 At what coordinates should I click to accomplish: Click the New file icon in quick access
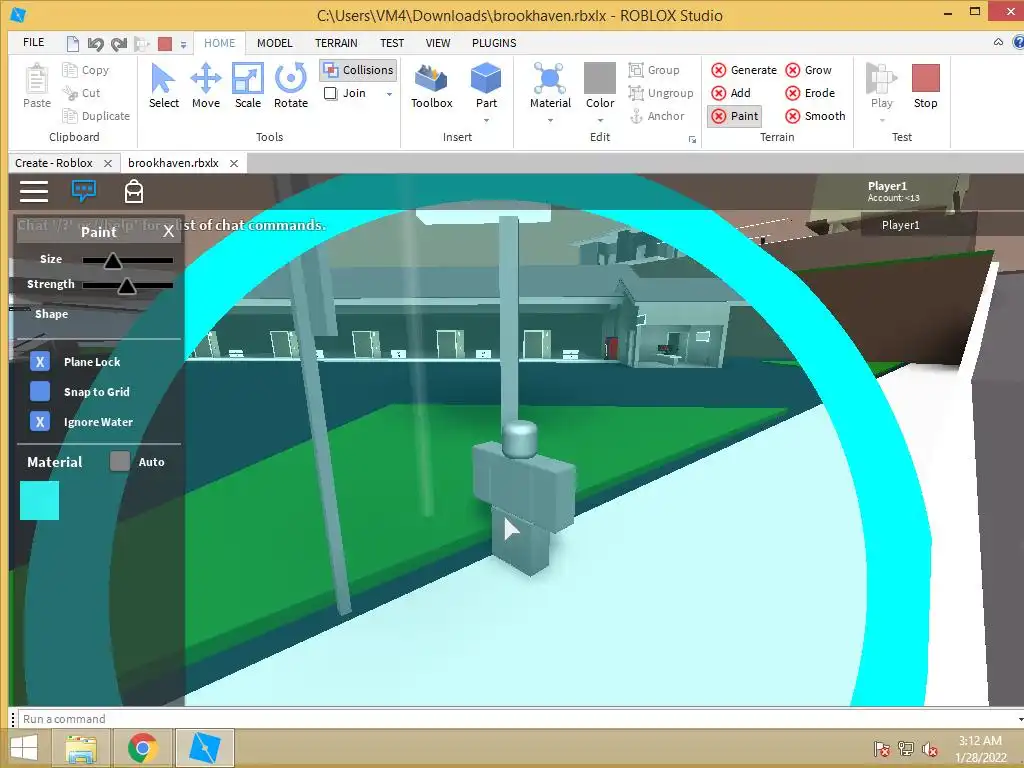[x=73, y=44]
